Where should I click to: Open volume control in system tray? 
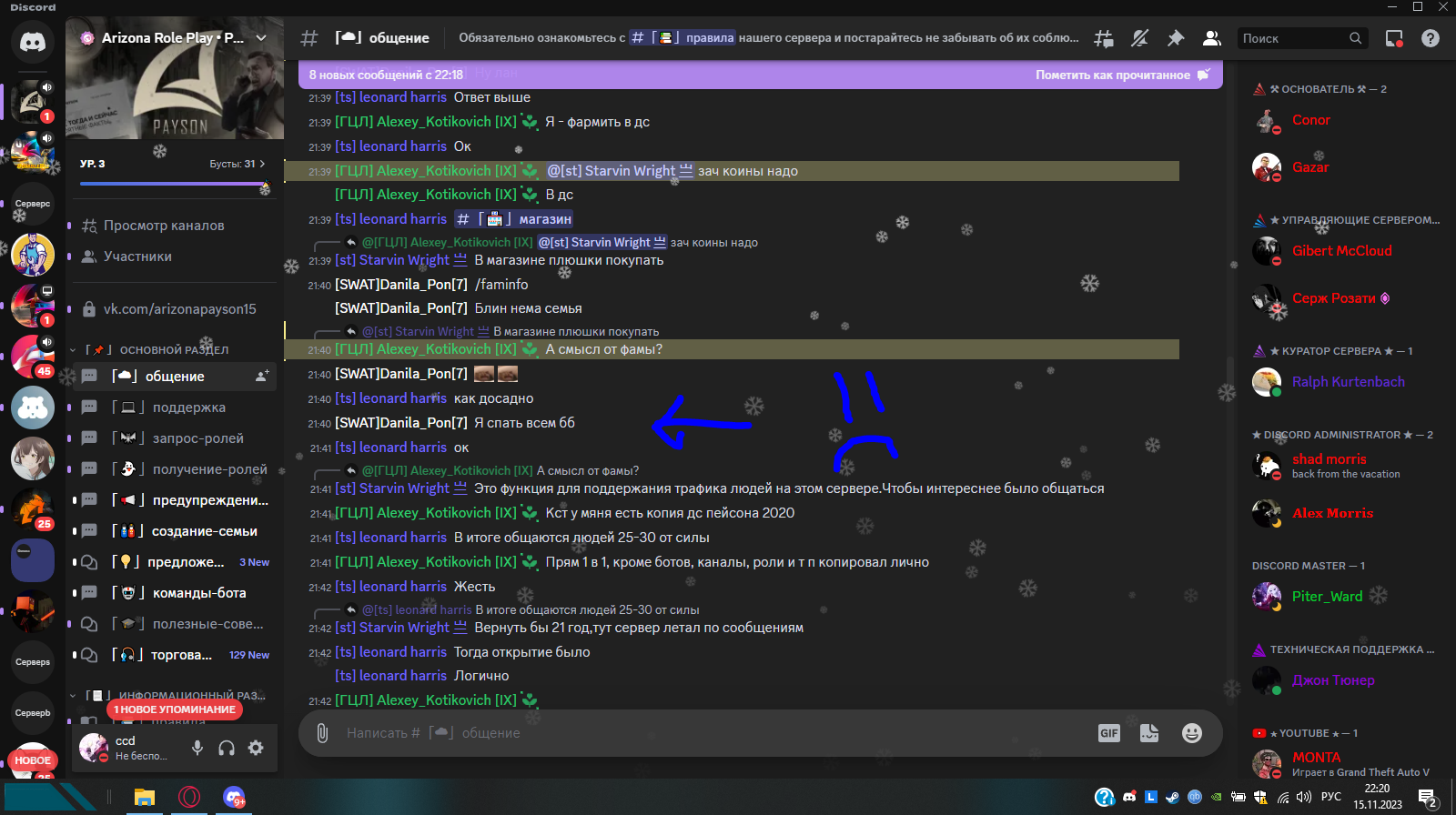click(1304, 798)
